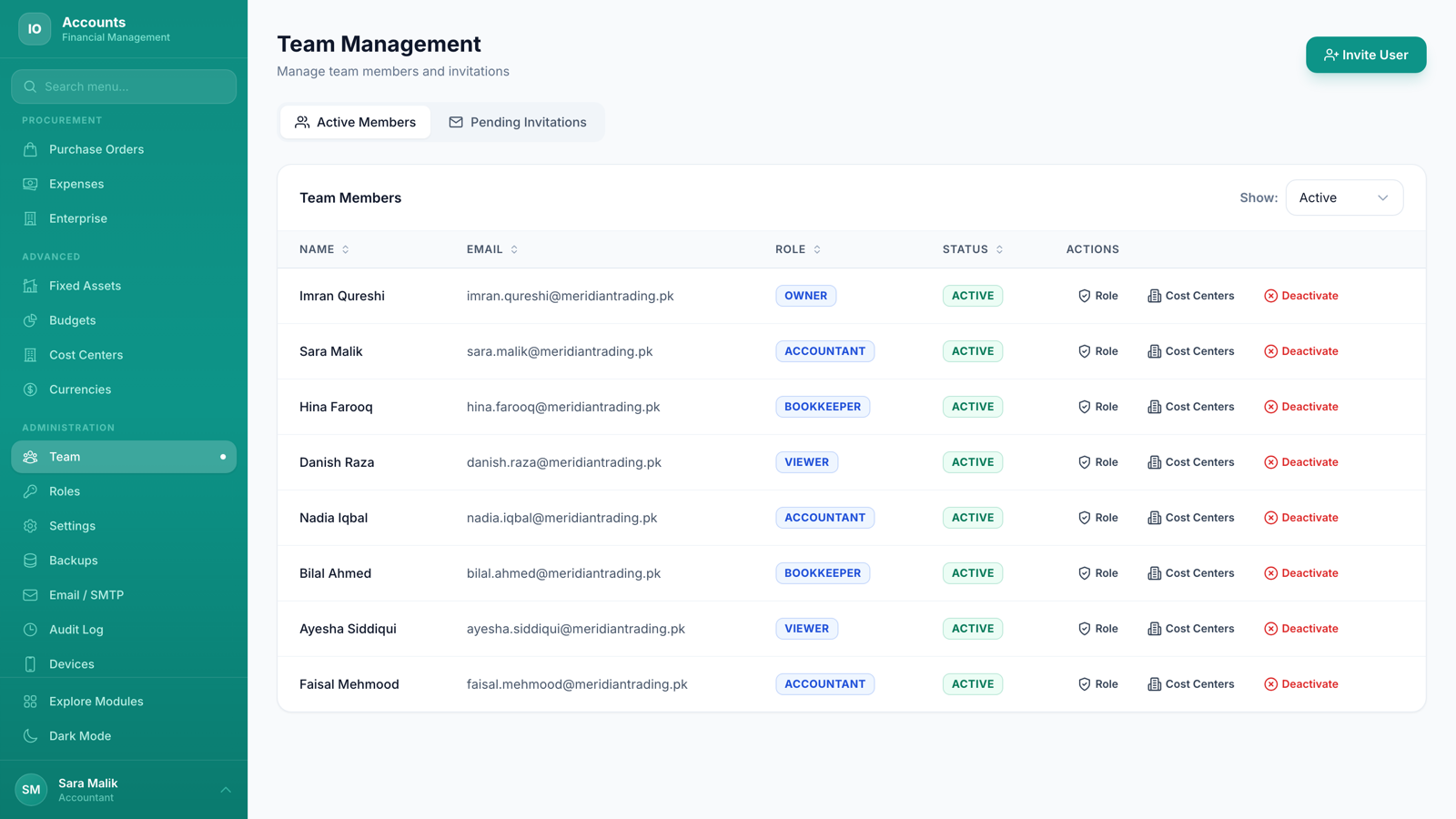
Task: Click the Expenses sidebar icon
Action: pyautogui.click(x=30, y=184)
